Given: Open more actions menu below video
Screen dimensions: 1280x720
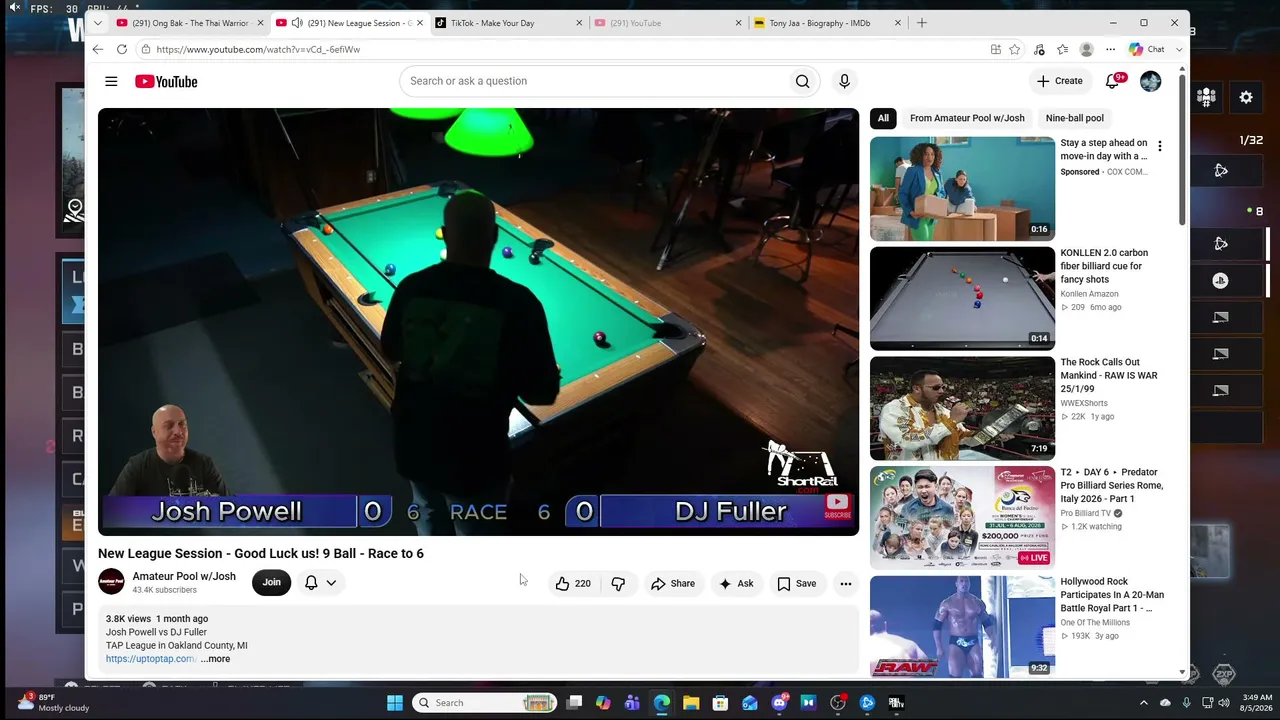Looking at the screenshot, I should [x=845, y=583].
